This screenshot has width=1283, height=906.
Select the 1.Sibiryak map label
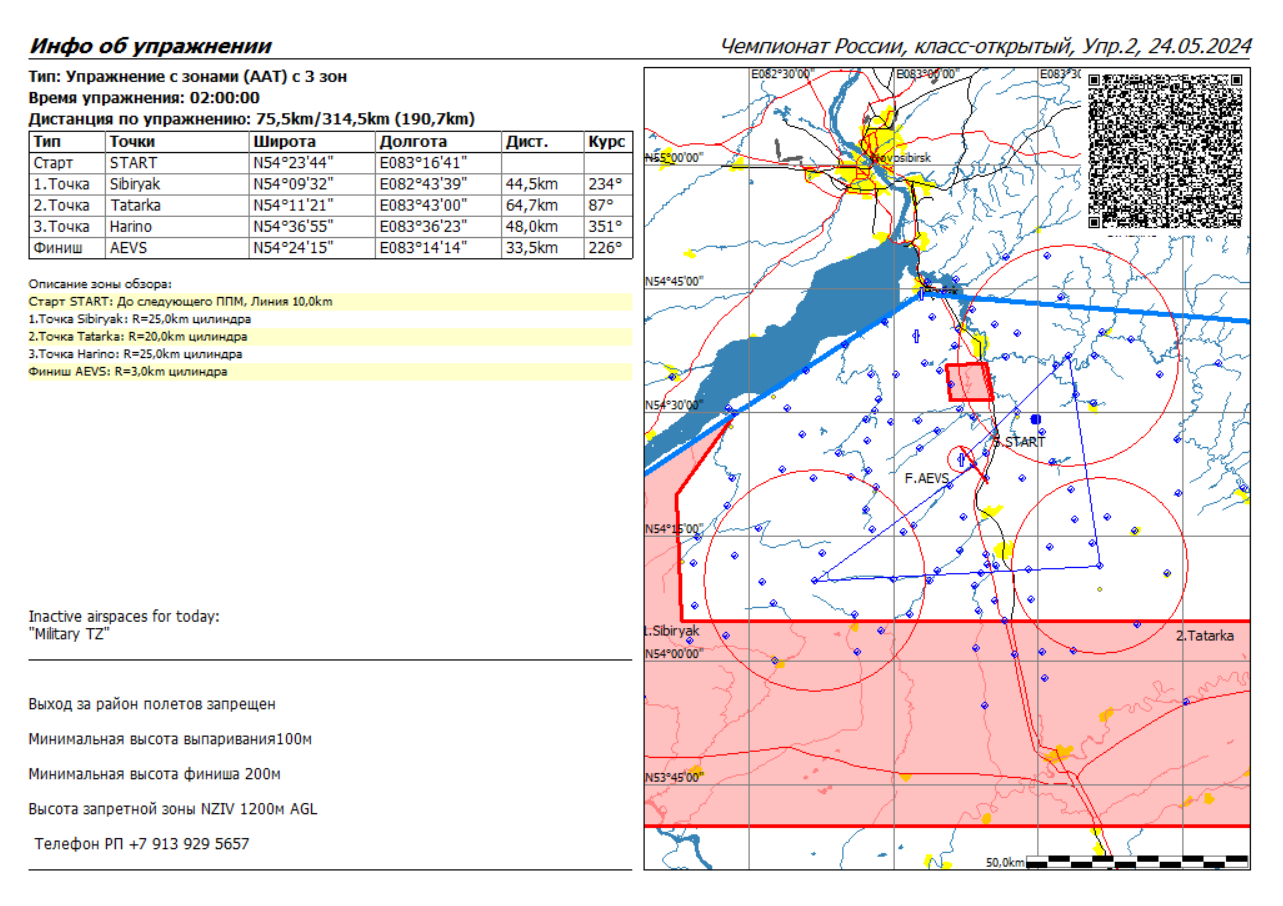tap(672, 631)
